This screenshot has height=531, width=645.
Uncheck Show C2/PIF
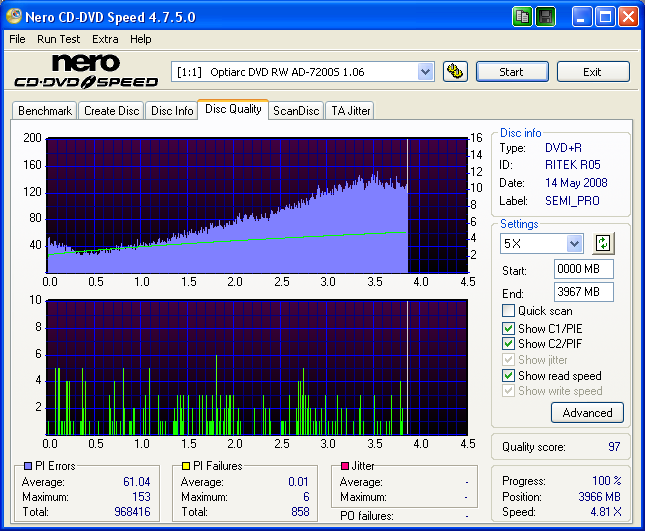coord(508,343)
